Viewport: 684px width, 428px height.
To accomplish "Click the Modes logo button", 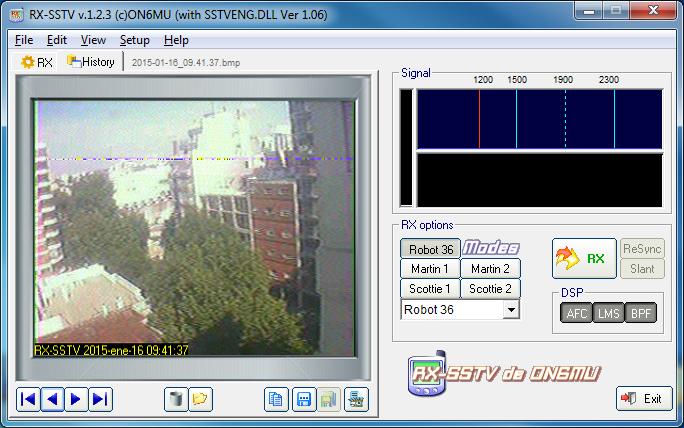I will (491, 248).
